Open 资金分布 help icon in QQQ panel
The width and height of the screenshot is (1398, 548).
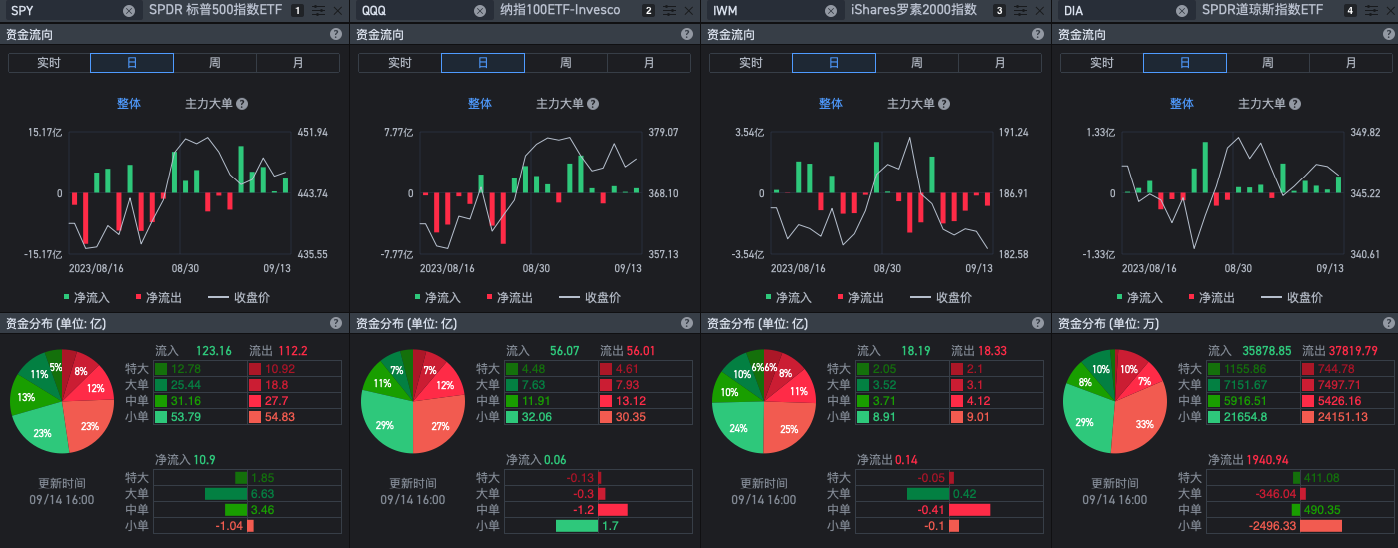pyautogui.click(x=687, y=324)
